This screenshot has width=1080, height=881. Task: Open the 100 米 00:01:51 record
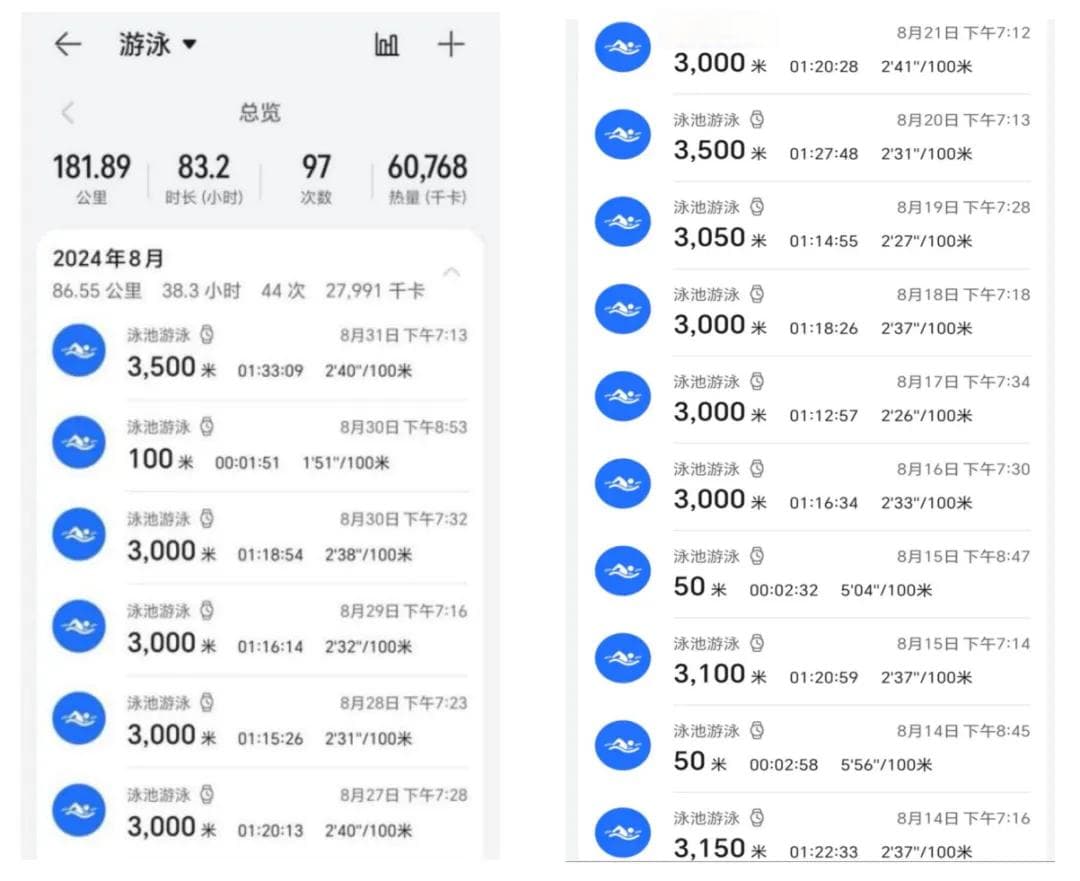point(260,445)
